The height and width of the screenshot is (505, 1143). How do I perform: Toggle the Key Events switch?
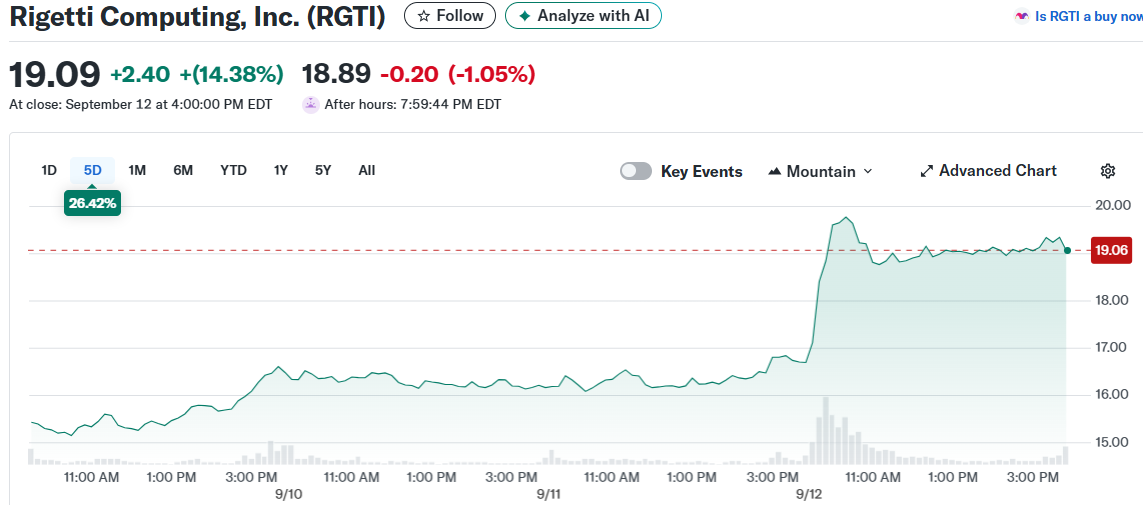(x=636, y=171)
